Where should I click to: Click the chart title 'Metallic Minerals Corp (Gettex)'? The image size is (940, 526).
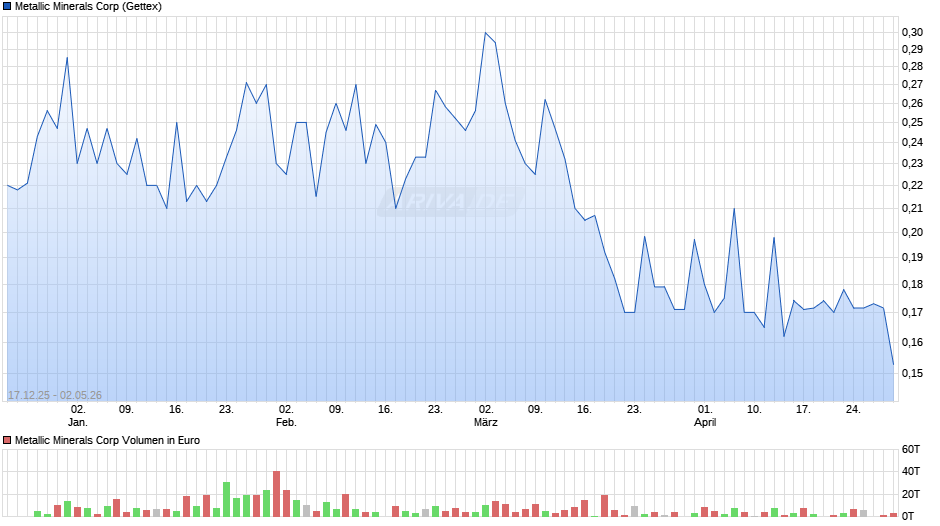click(88, 7)
